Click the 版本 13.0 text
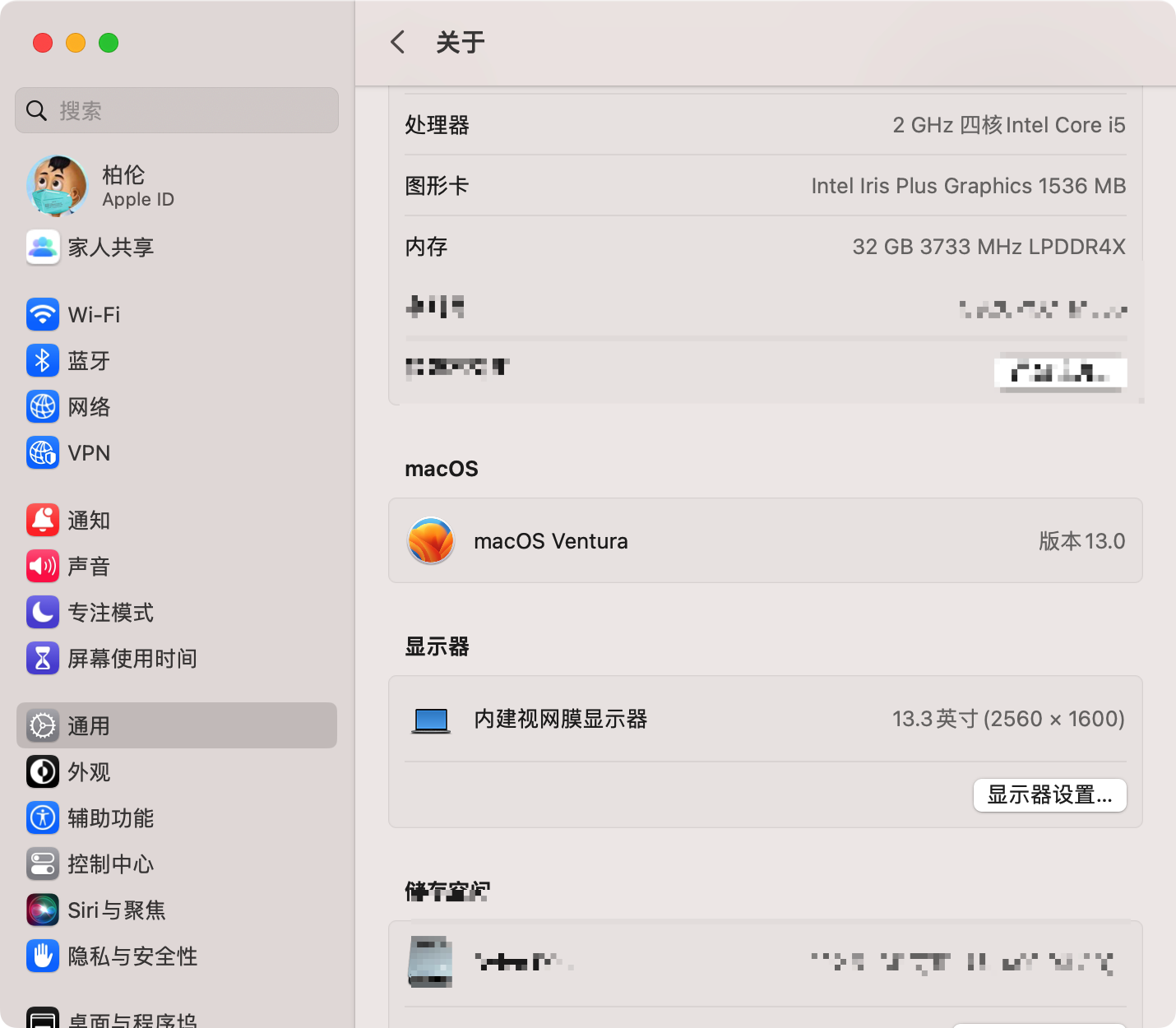 [x=1082, y=541]
